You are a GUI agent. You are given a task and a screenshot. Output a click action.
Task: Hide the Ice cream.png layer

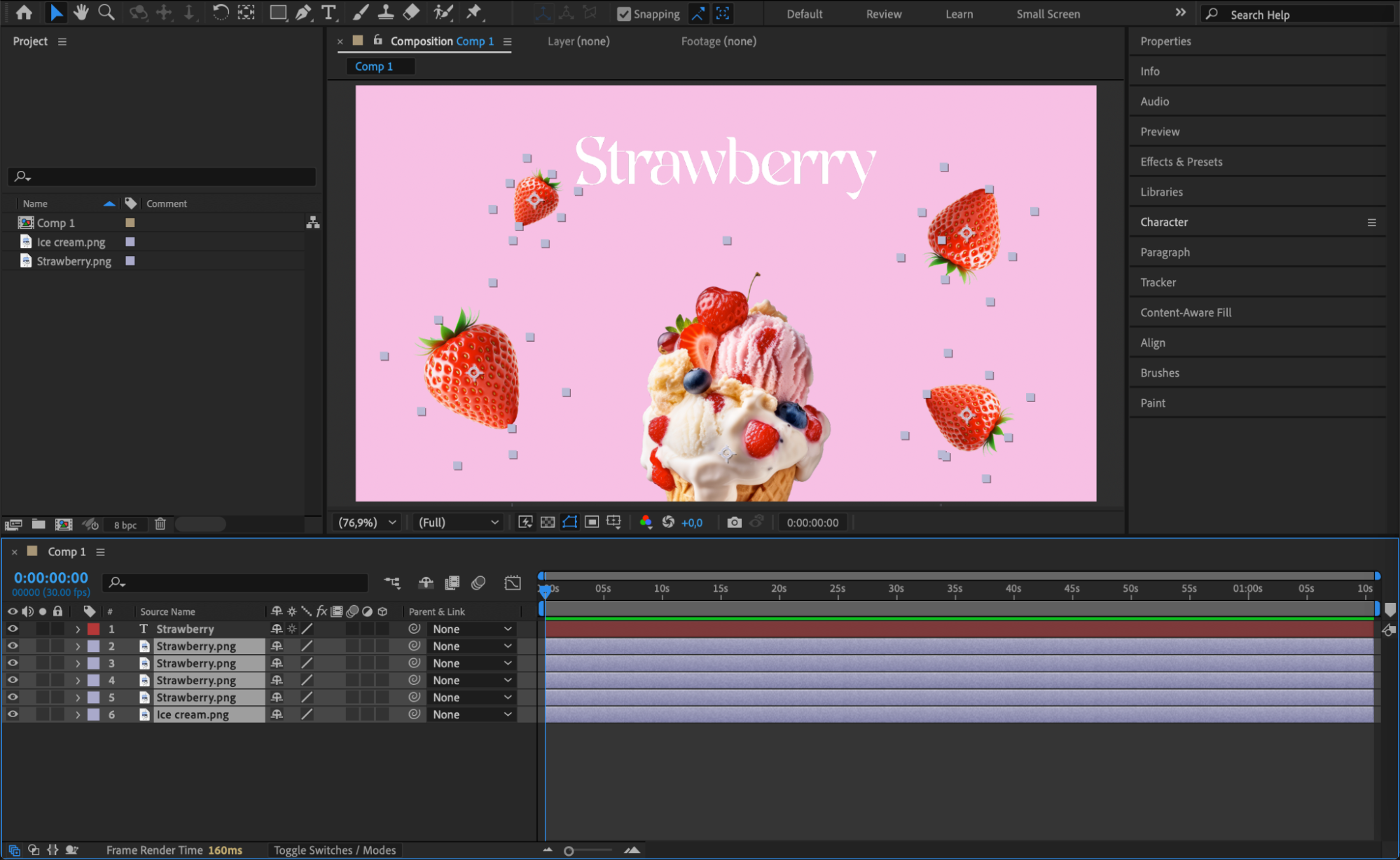click(x=13, y=714)
